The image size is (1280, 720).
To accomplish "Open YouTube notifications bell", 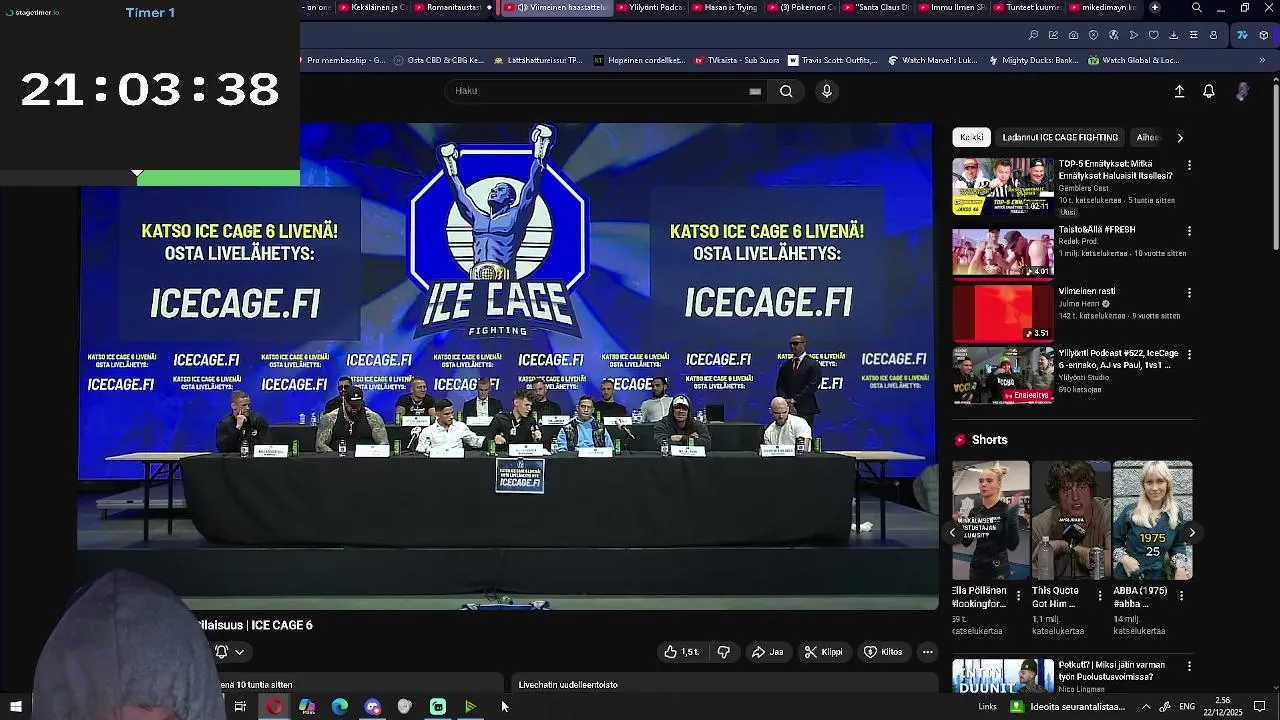I will (1209, 91).
